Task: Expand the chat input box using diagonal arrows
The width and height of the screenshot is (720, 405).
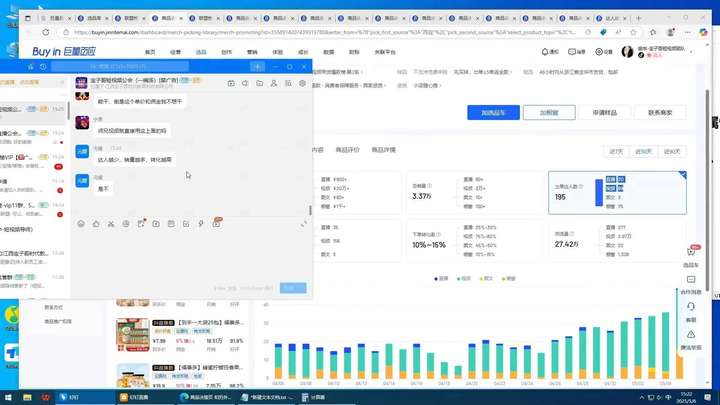Action: pos(304,224)
